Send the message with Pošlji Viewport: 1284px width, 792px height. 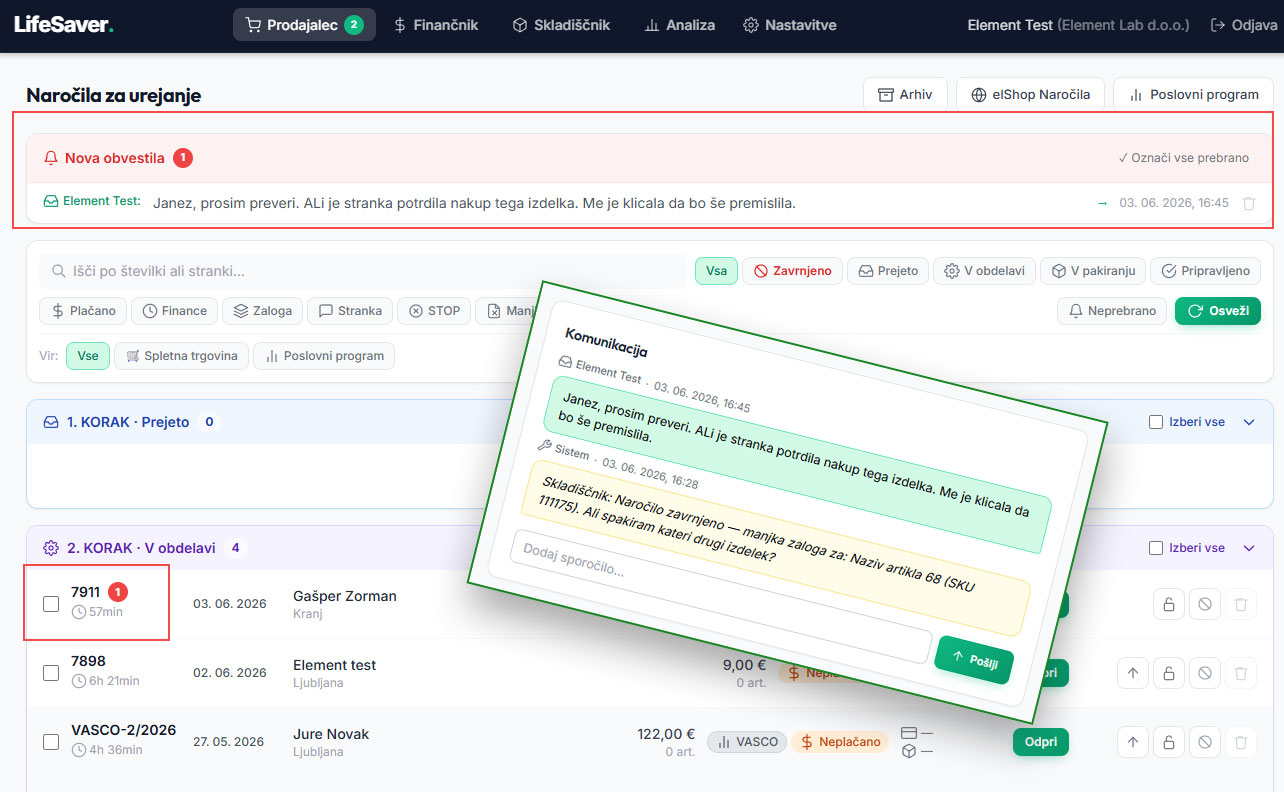tap(974, 661)
